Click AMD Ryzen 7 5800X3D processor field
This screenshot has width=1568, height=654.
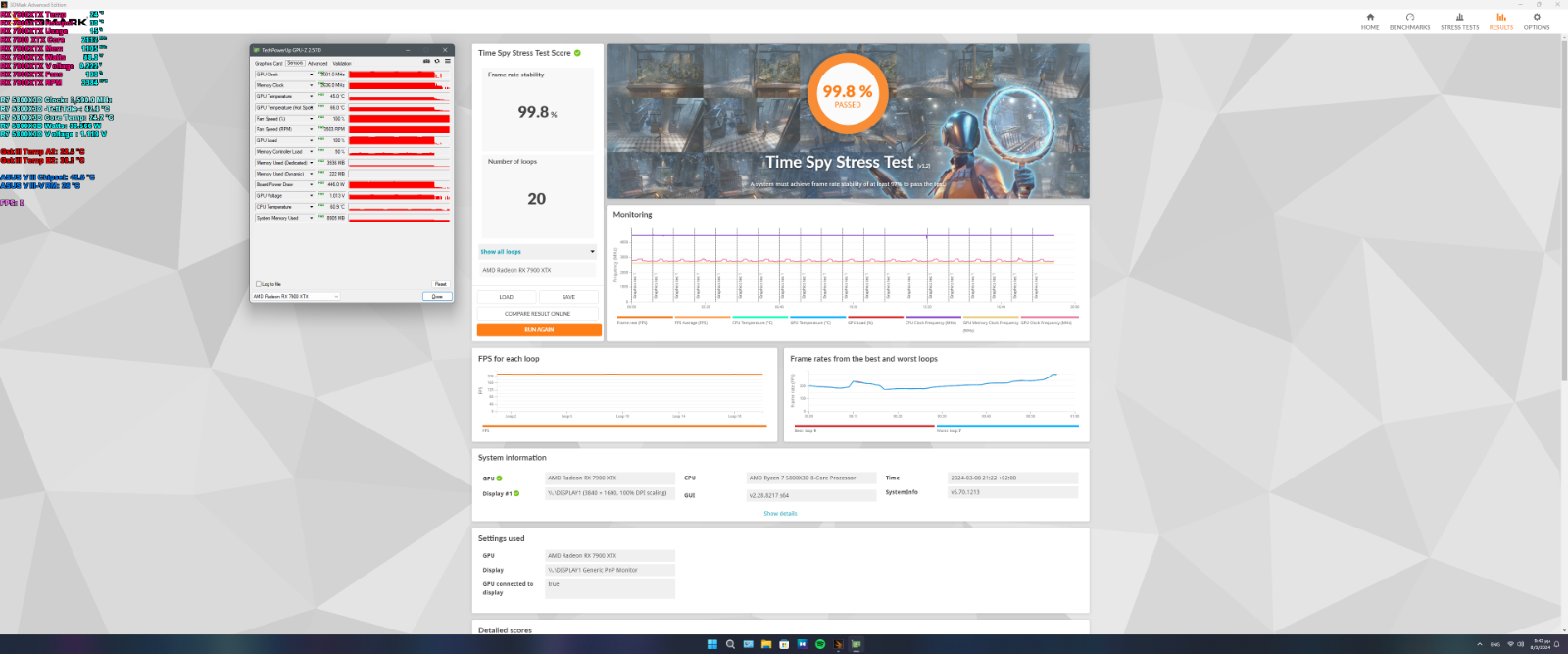(809, 478)
